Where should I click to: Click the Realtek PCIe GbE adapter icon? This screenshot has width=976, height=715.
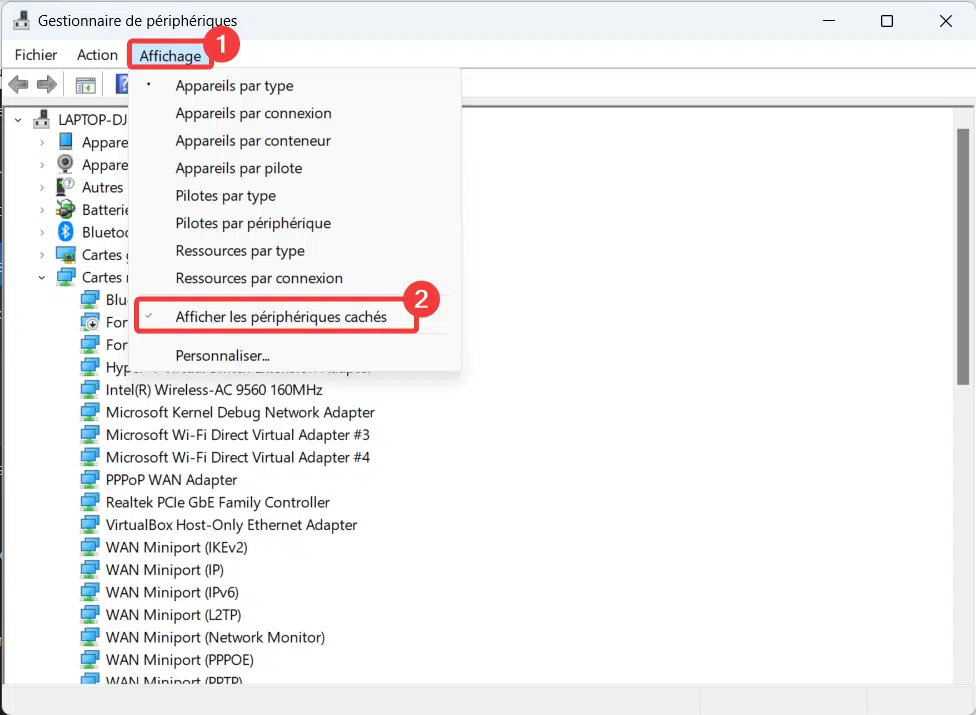tap(90, 502)
